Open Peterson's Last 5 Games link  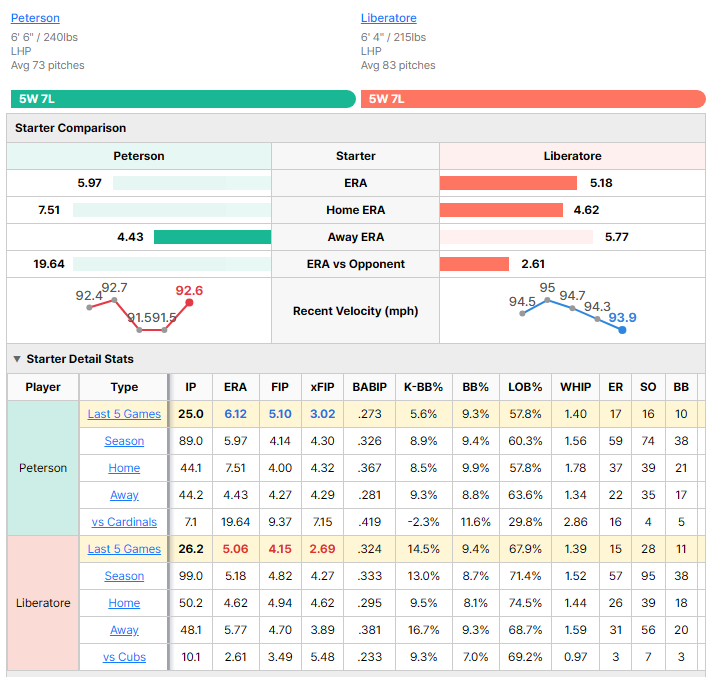click(124, 414)
